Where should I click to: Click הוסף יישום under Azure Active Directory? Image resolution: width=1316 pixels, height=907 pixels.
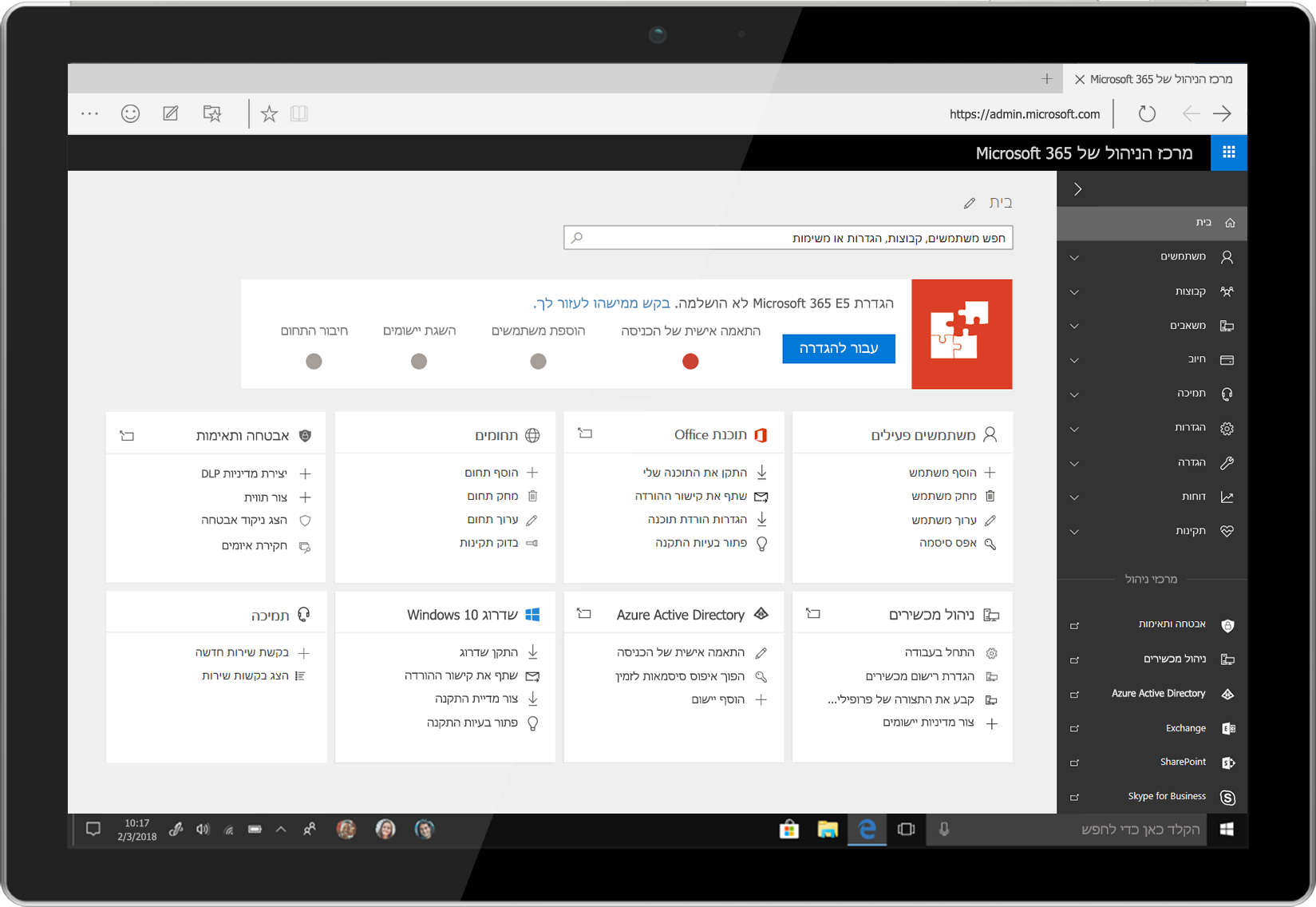[x=718, y=699]
